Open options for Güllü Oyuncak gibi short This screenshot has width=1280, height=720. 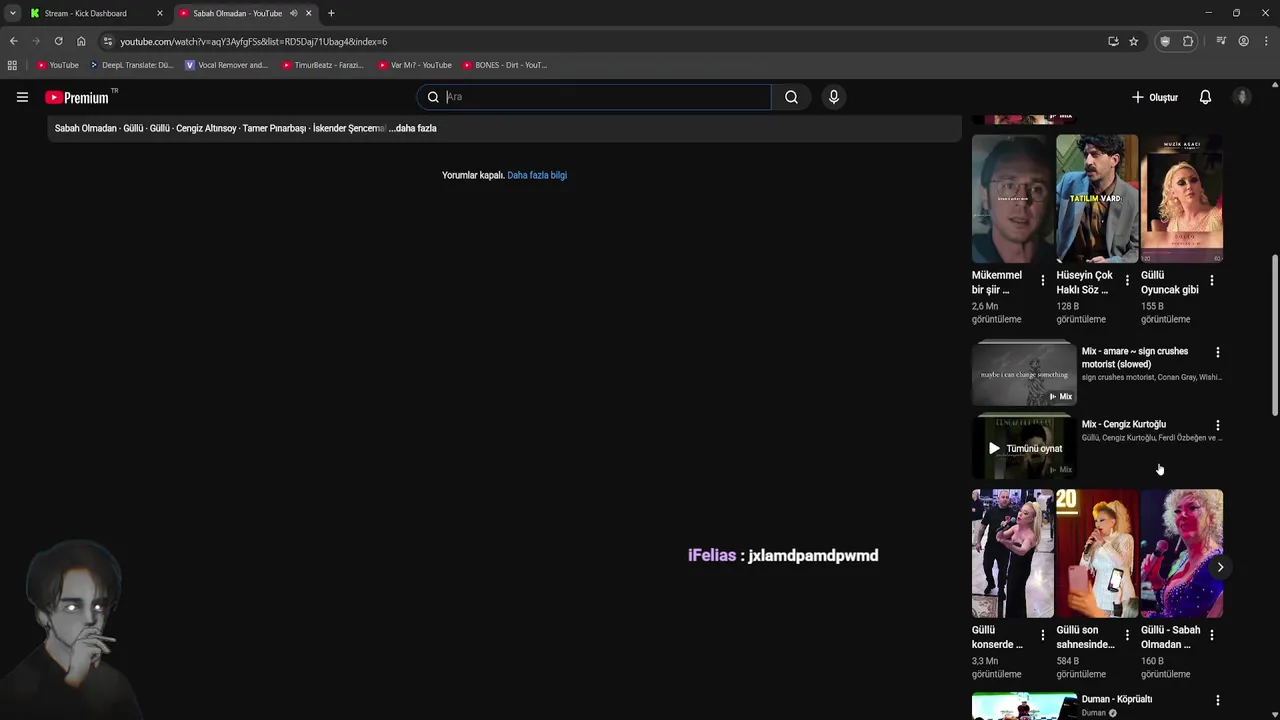coord(1212,281)
